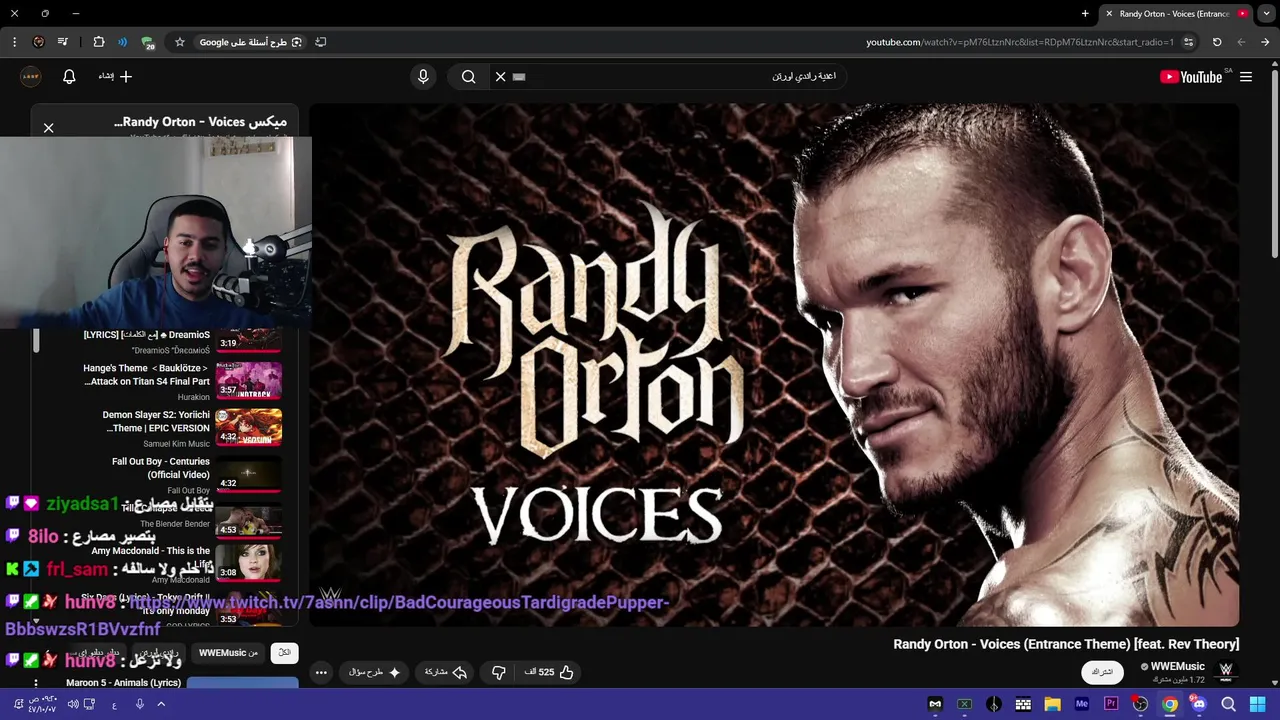Image resolution: width=1280 pixels, height=720 pixels.
Task: Select the Randy Orton Voices browser tab
Action: point(1175,14)
